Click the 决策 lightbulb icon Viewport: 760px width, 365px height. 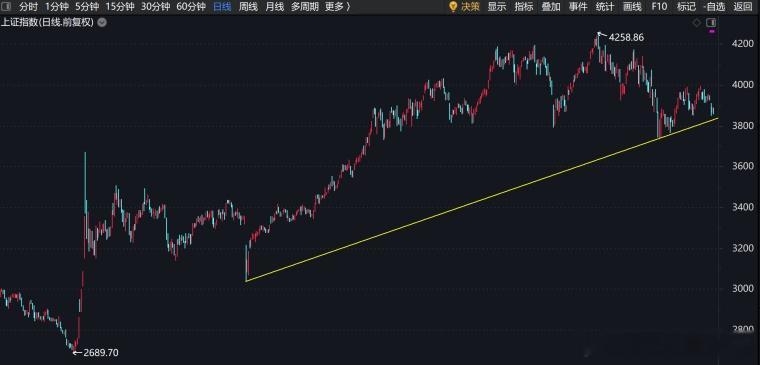point(453,7)
